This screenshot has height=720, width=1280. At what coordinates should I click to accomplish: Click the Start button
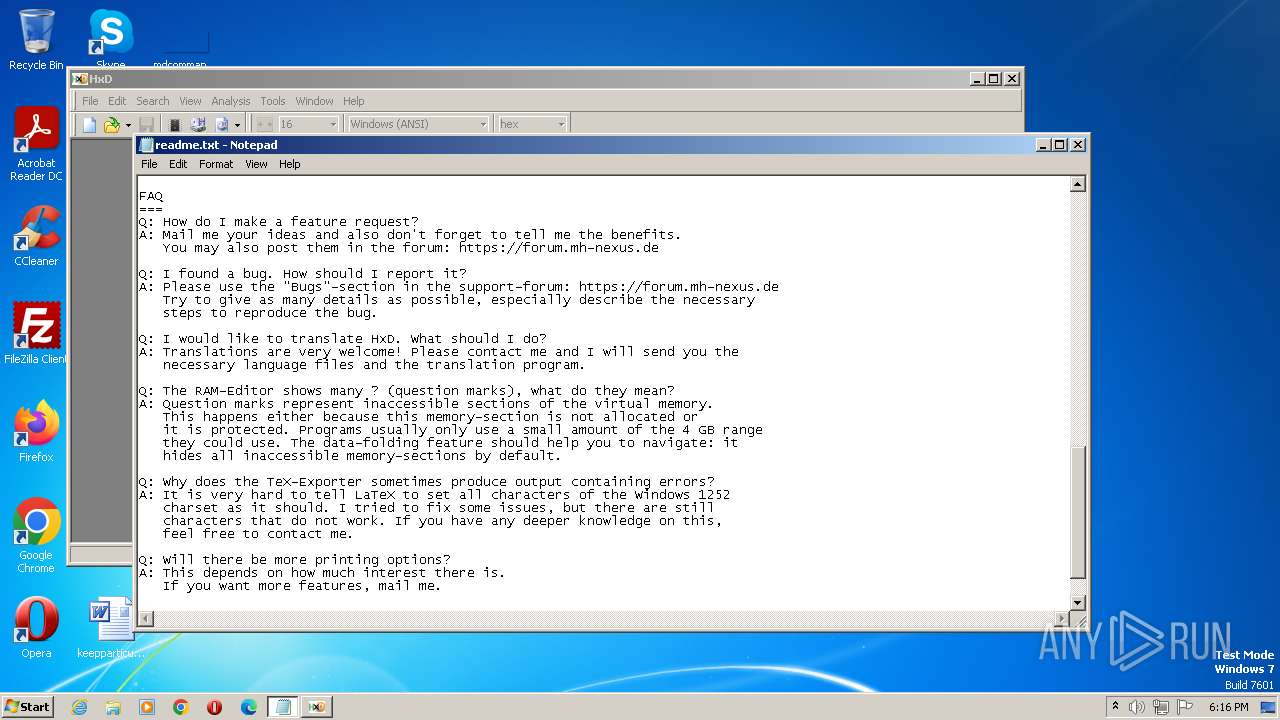coord(27,706)
